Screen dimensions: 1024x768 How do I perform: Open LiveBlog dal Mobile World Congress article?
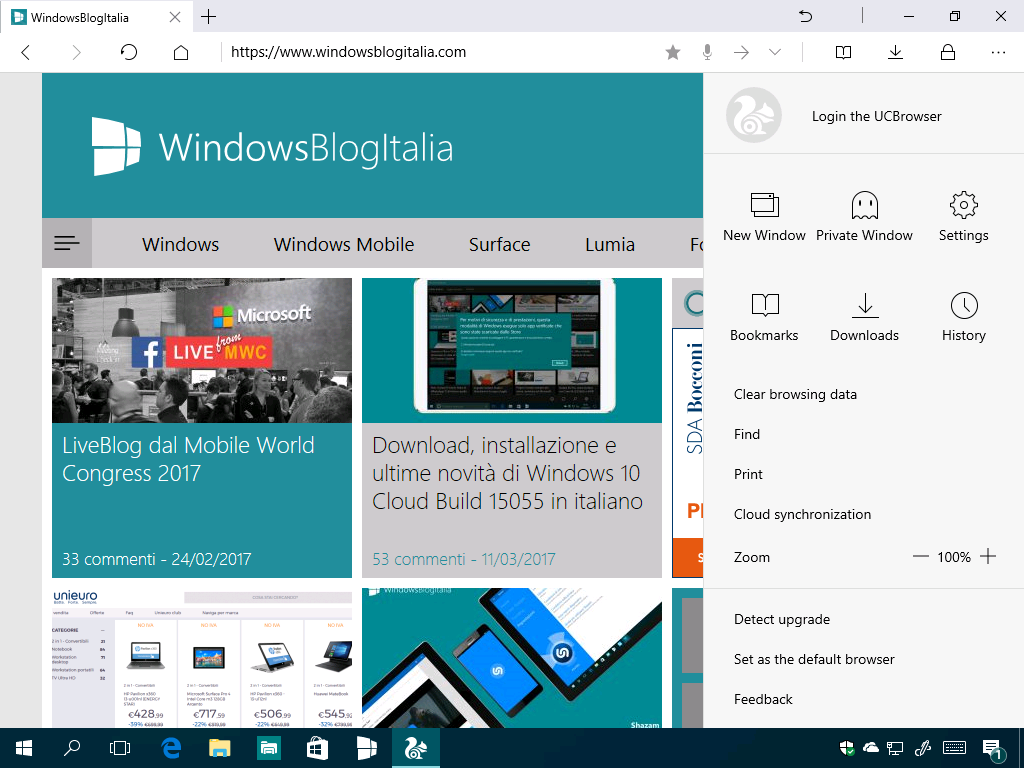188,459
